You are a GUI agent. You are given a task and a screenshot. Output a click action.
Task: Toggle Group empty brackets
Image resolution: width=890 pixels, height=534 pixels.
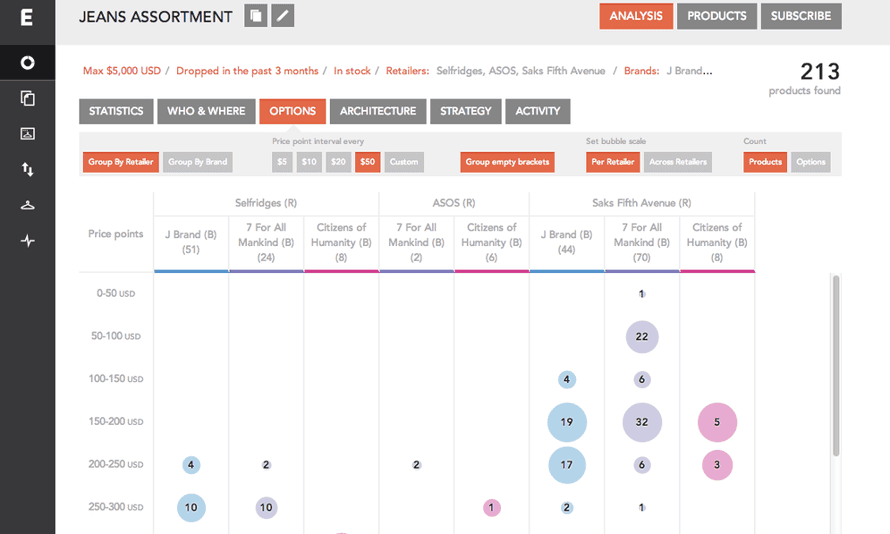[x=507, y=162]
